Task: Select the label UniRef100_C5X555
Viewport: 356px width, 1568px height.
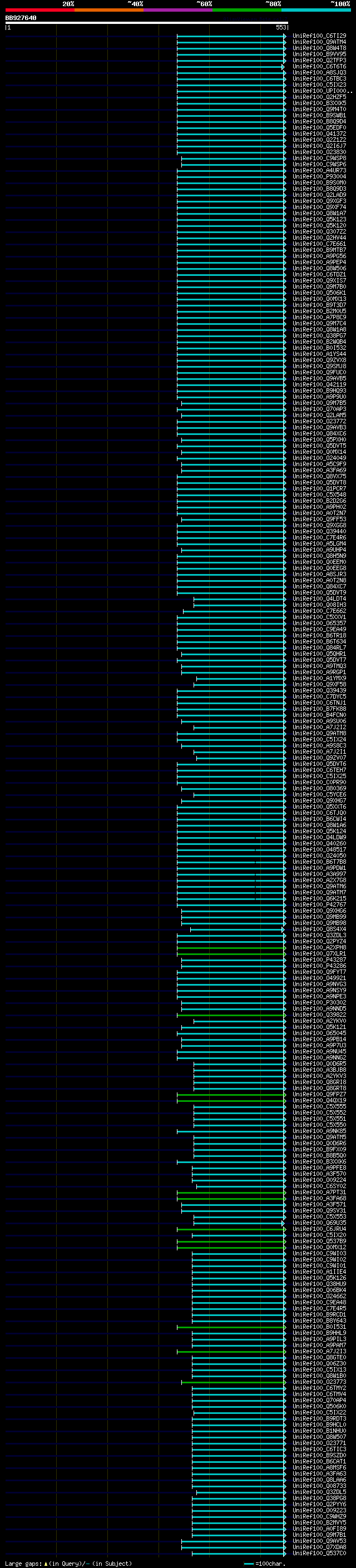Action: coord(319,1107)
